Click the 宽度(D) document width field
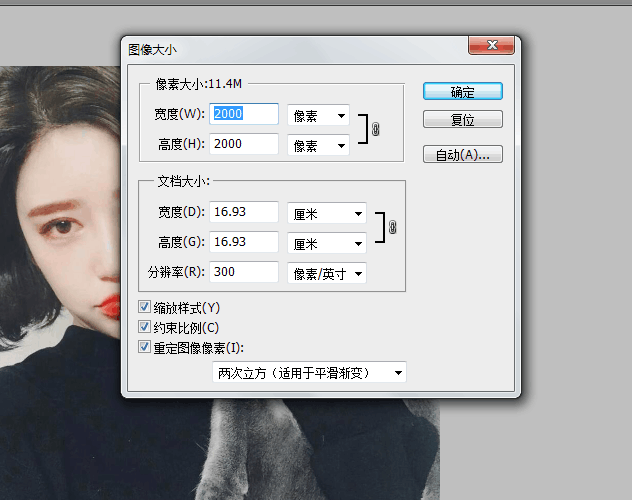This screenshot has height=500, width=632. click(244, 212)
